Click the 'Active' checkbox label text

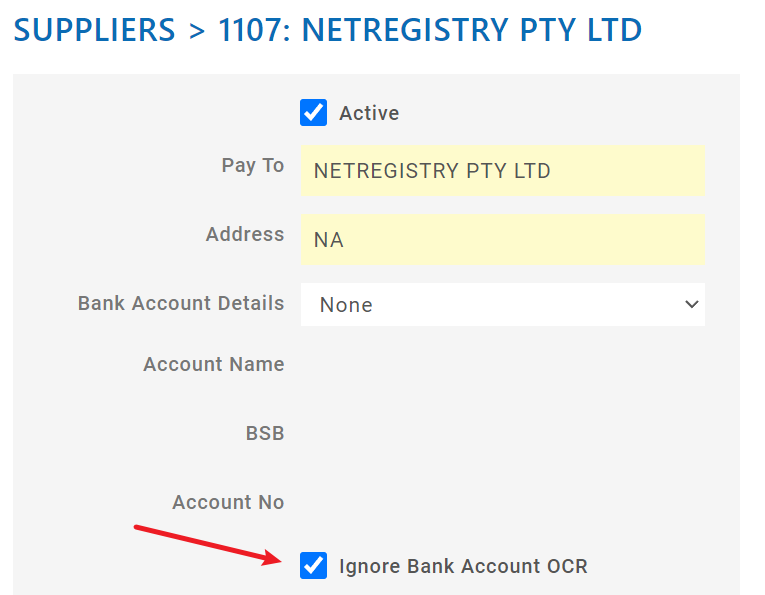pos(369,113)
